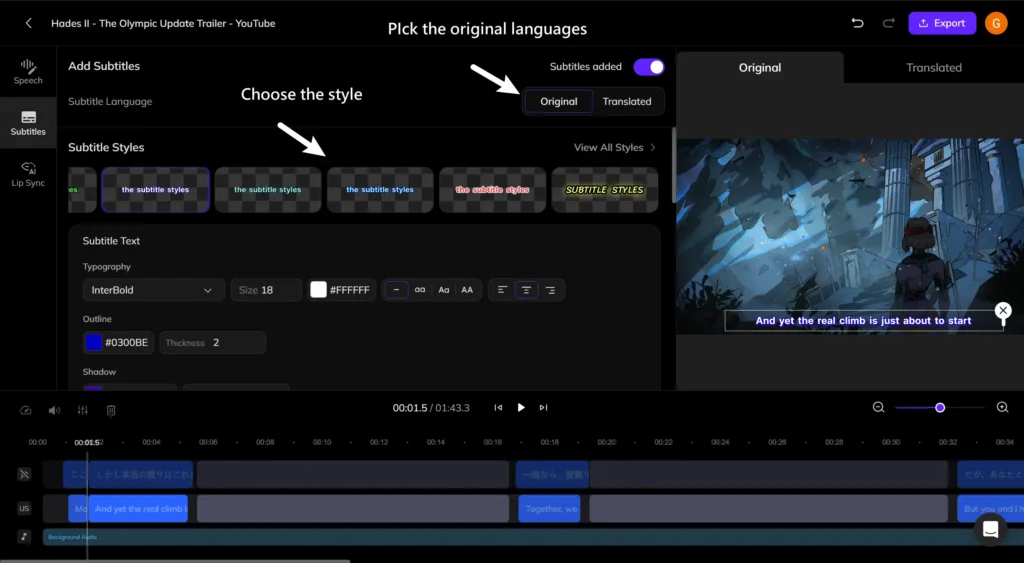
Task: Skip to the previous segment
Action: click(498, 408)
